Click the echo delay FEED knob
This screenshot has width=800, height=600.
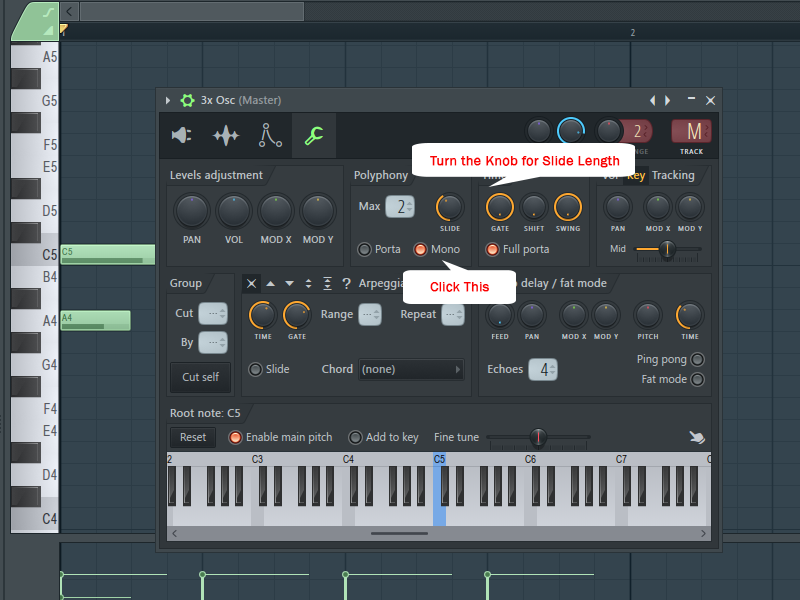[x=499, y=315]
